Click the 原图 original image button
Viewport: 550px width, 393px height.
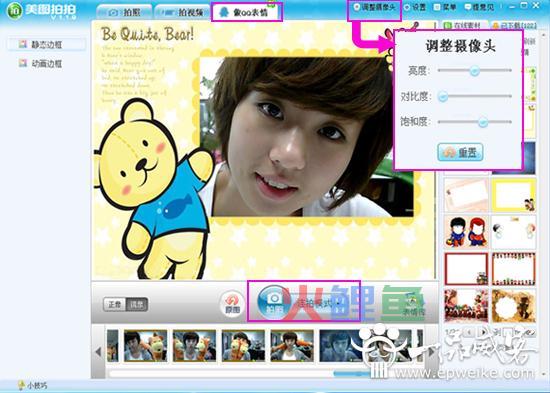tap(232, 303)
